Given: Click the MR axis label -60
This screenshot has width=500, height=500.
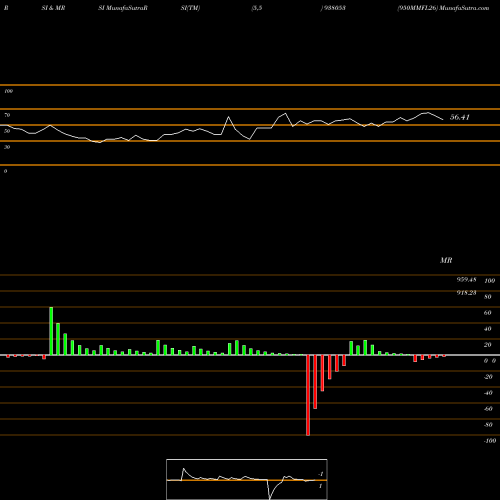Looking at the screenshot, I should (488, 409).
